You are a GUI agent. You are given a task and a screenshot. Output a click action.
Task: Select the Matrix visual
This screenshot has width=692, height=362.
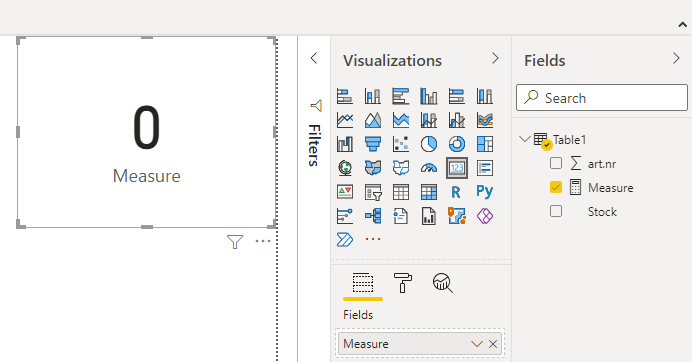429,192
